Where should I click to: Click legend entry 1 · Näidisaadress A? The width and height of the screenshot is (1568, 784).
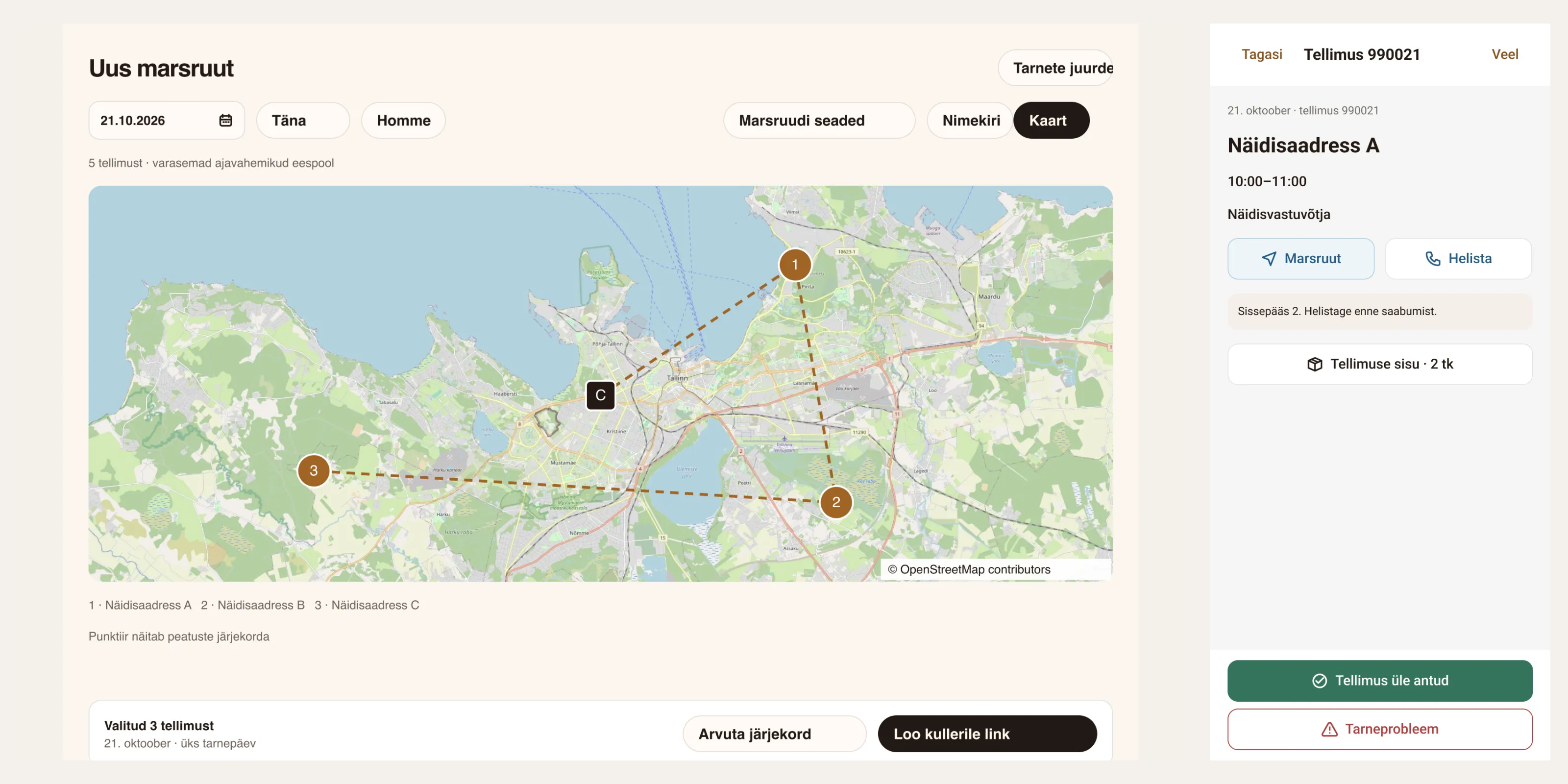click(x=139, y=605)
